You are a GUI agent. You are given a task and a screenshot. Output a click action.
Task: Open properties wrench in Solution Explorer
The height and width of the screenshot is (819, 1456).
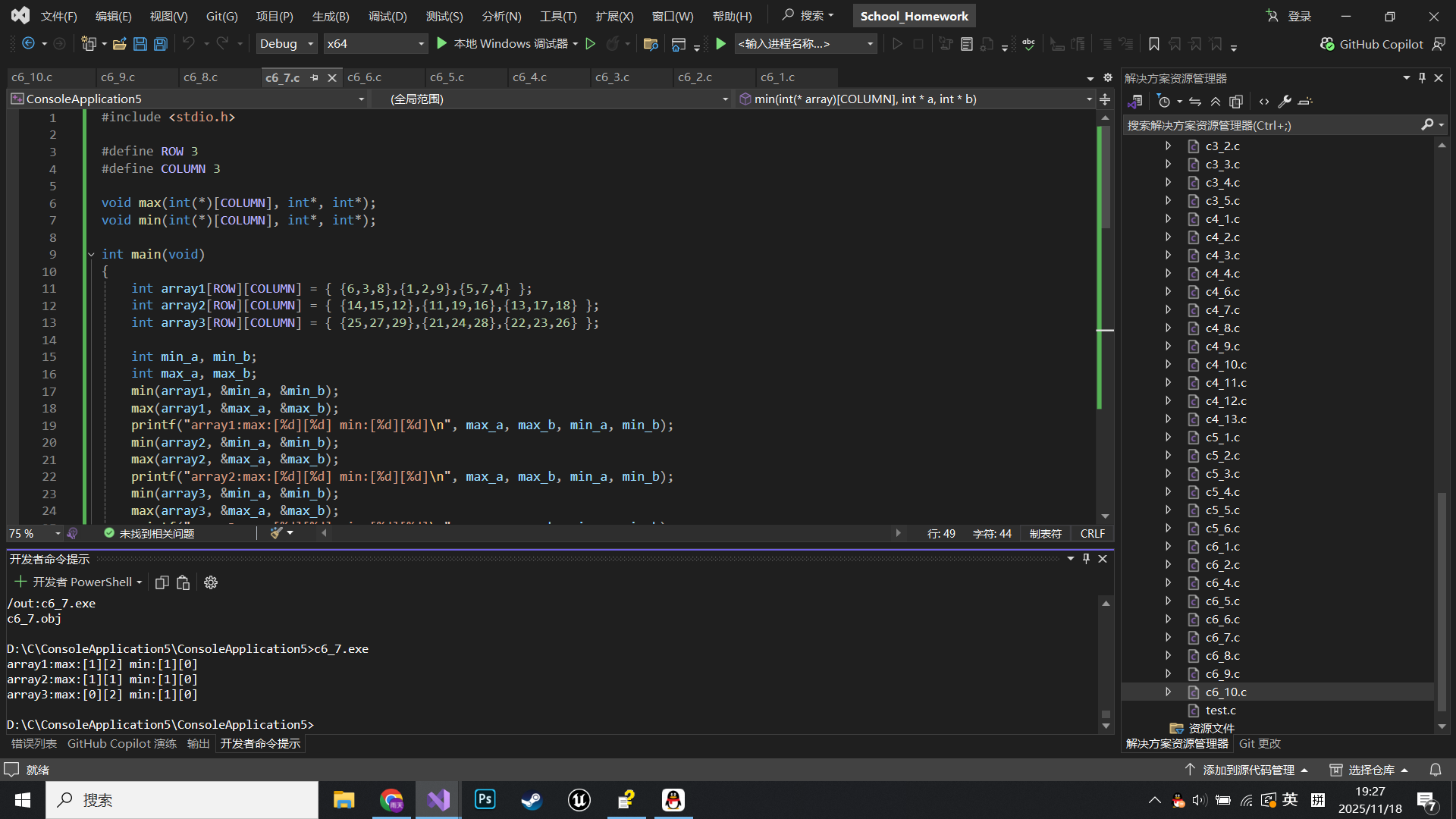pyautogui.click(x=1285, y=101)
